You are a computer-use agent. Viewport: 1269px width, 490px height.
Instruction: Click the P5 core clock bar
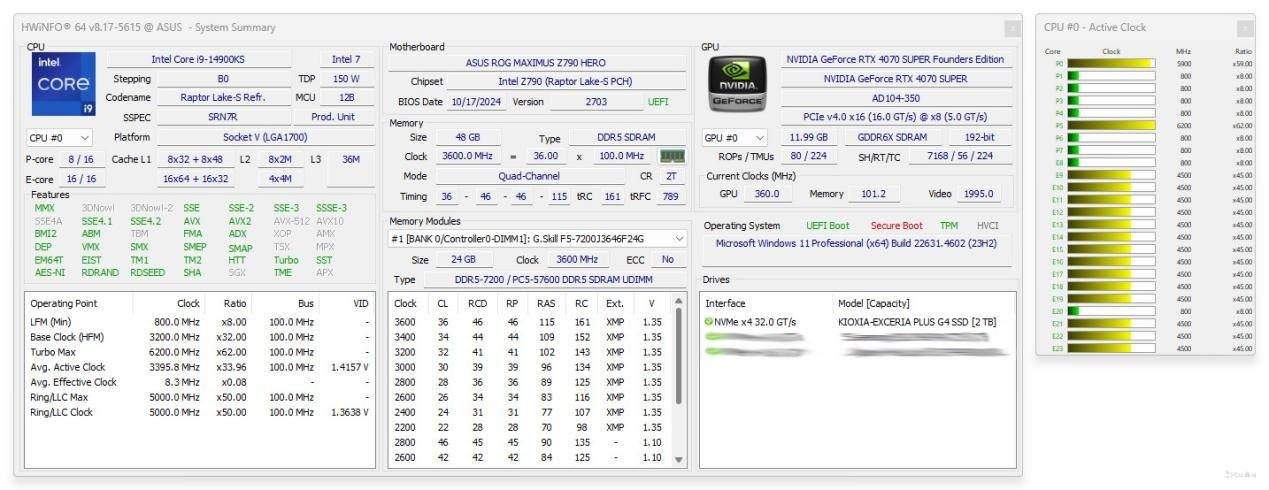(x=1111, y=126)
